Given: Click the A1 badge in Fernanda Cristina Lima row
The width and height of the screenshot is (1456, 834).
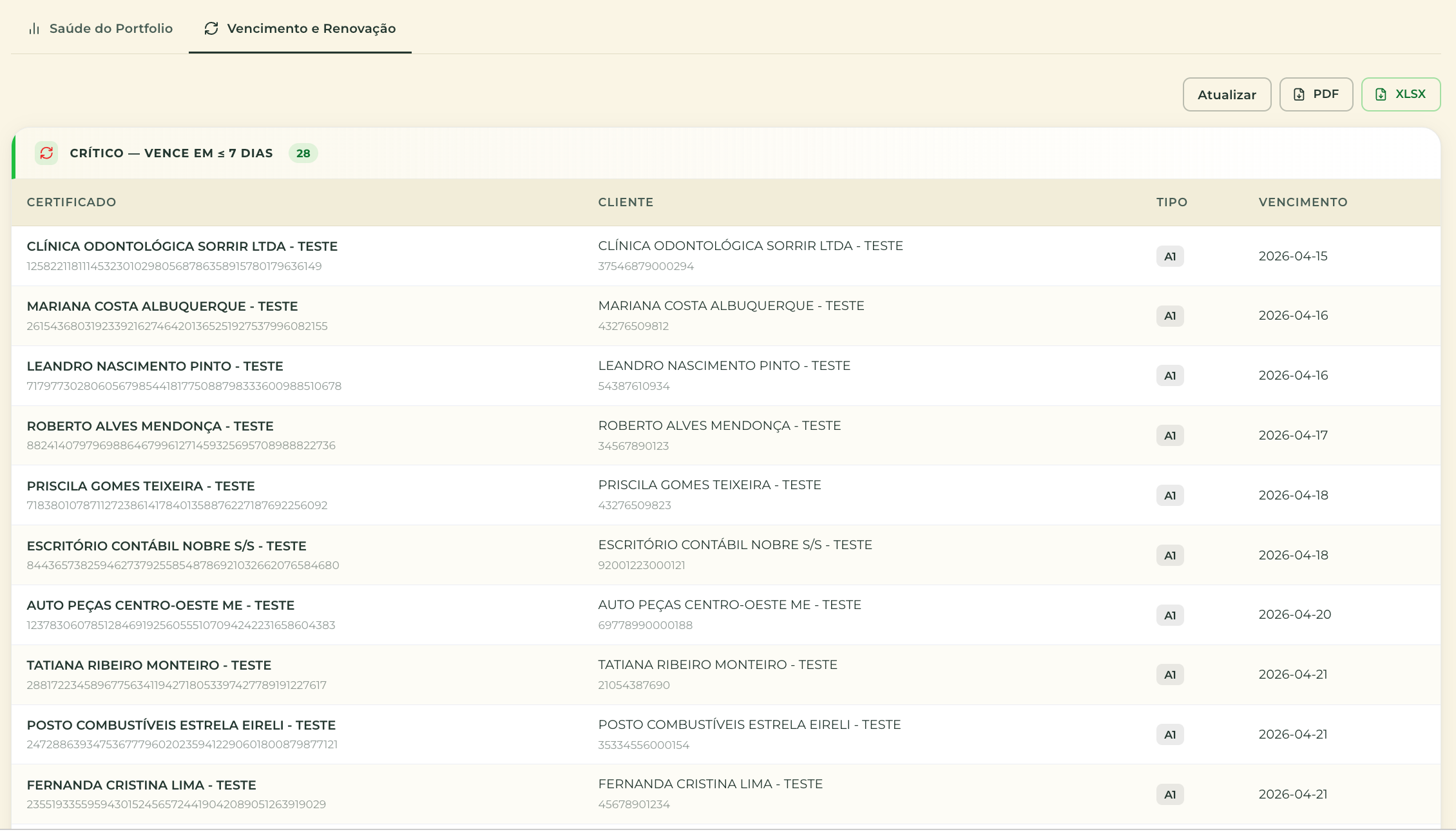Looking at the screenshot, I should [1170, 795].
